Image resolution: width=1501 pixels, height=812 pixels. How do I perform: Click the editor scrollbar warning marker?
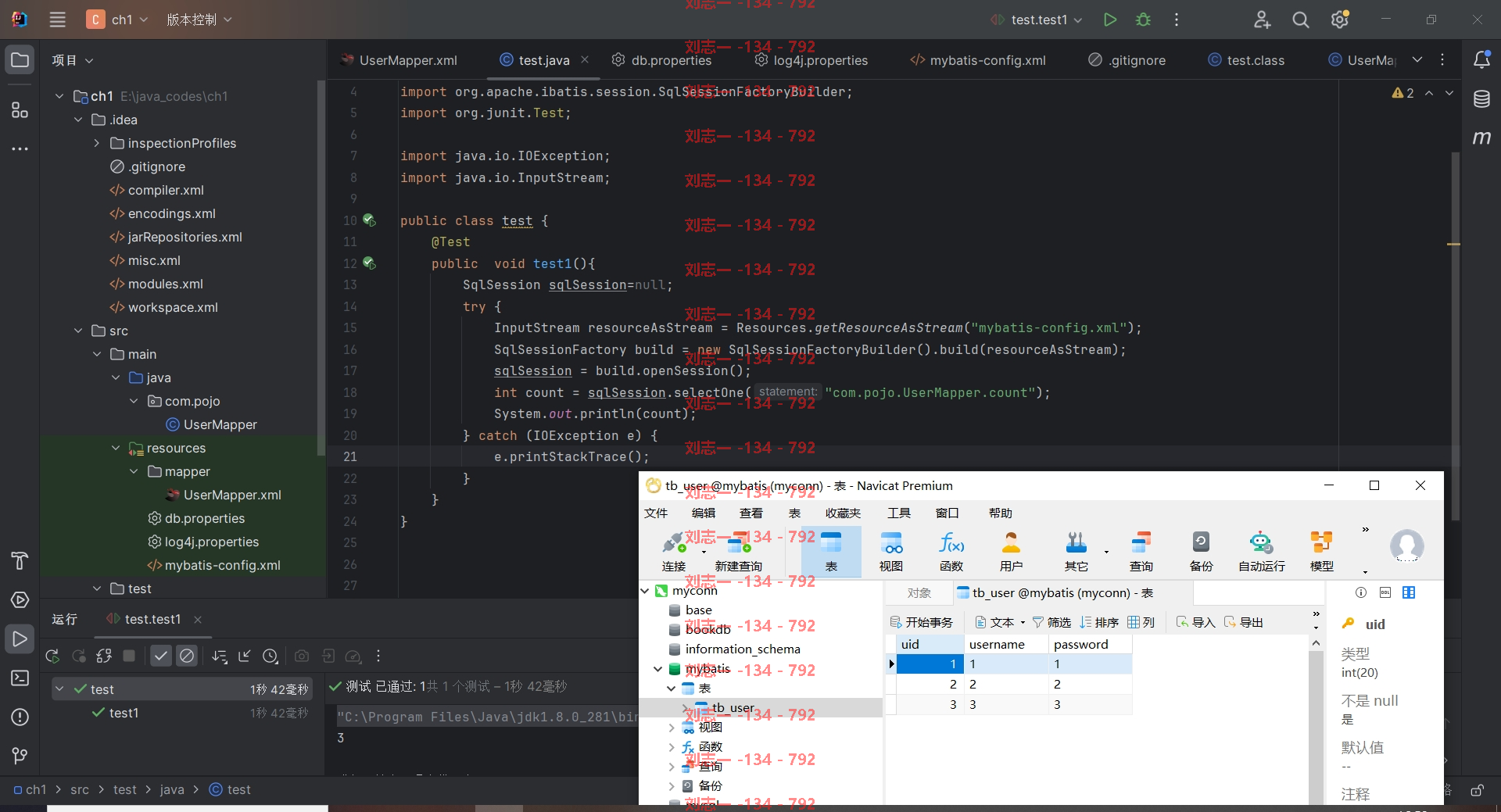(x=1453, y=244)
